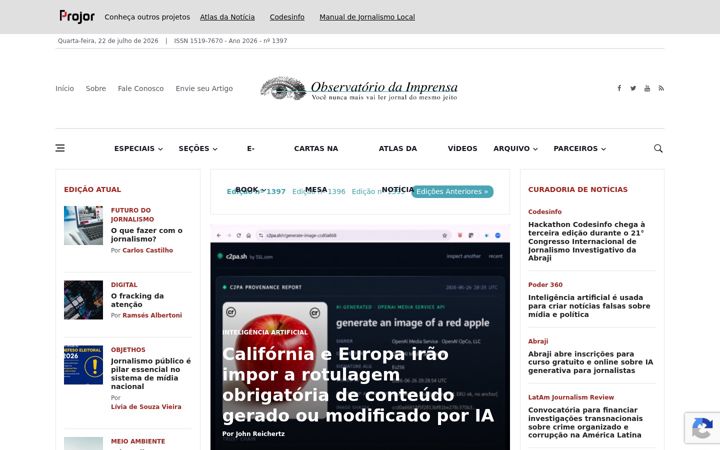Open the OBJETHOS category label
This screenshot has width=720, height=450.
point(128,349)
